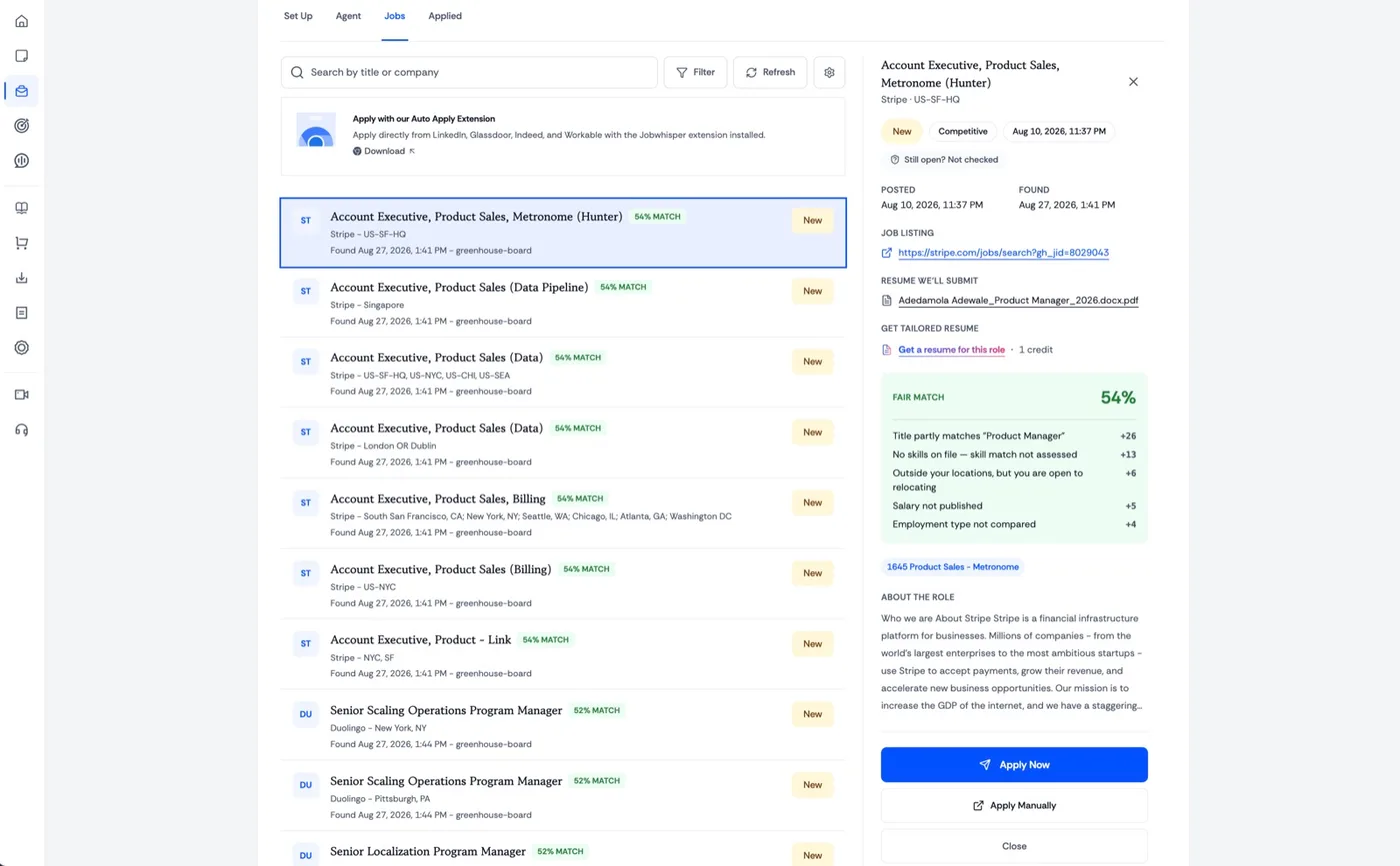This screenshot has width=1400, height=866.
Task: Open the video camera icon in sidebar
Action: (22, 395)
